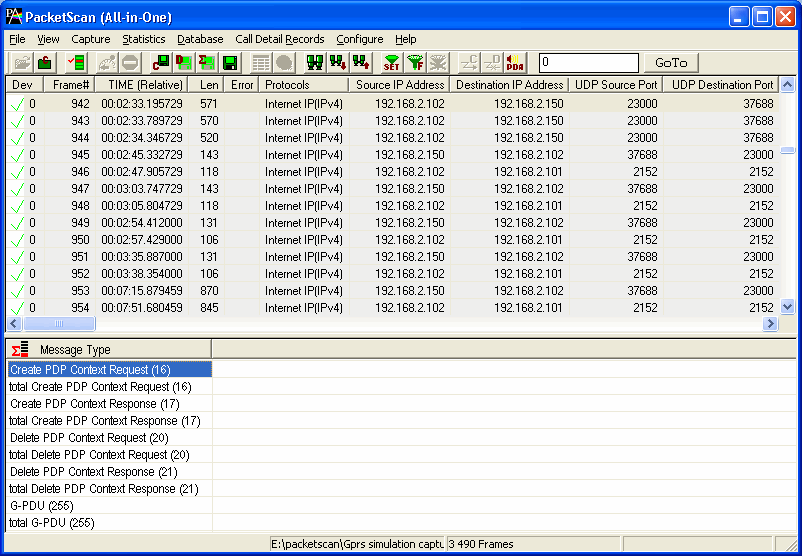Click the greyed D arrows icon
The image size is (802, 556).
492,63
